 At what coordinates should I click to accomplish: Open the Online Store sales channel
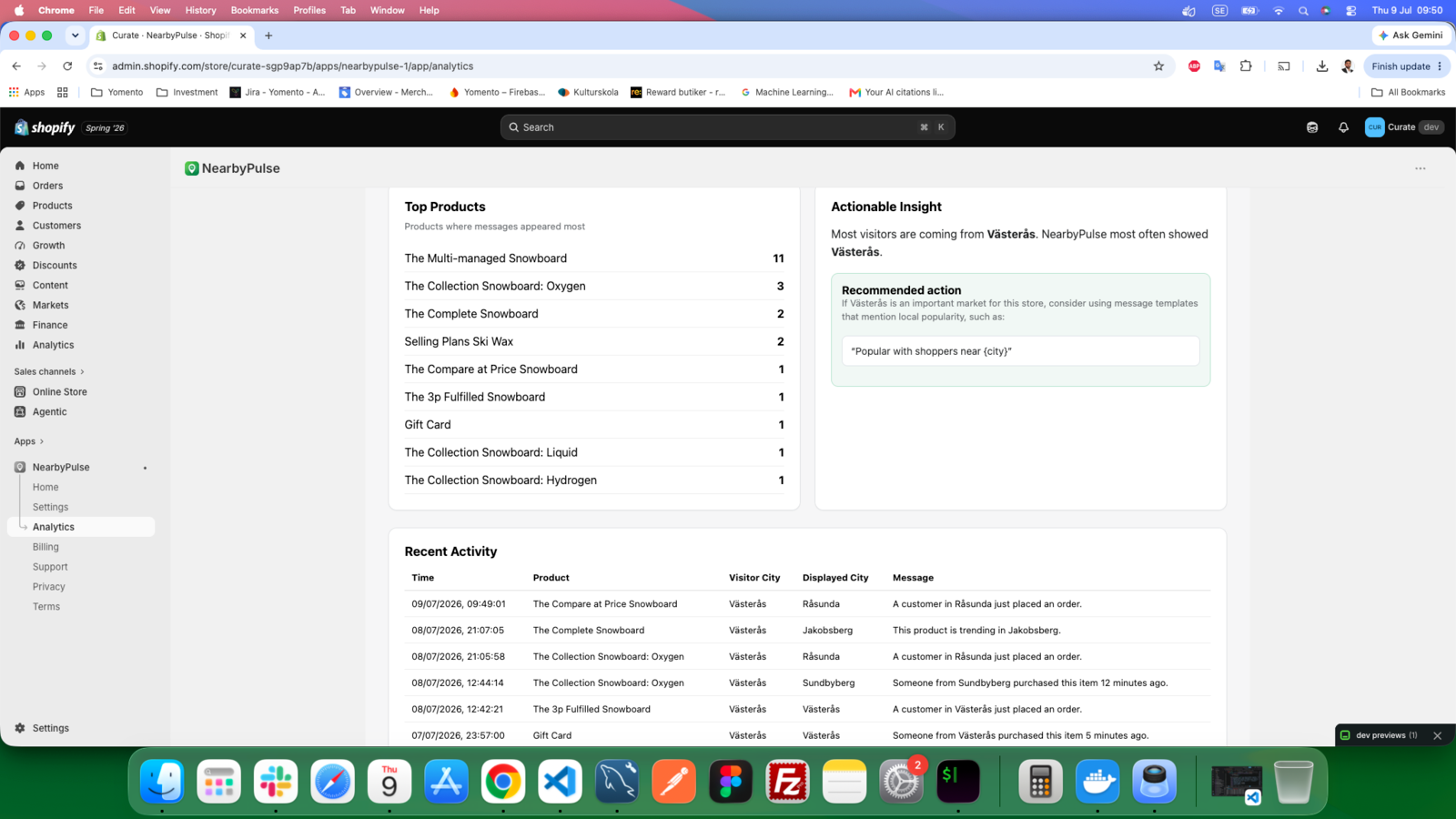(x=60, y=392)
